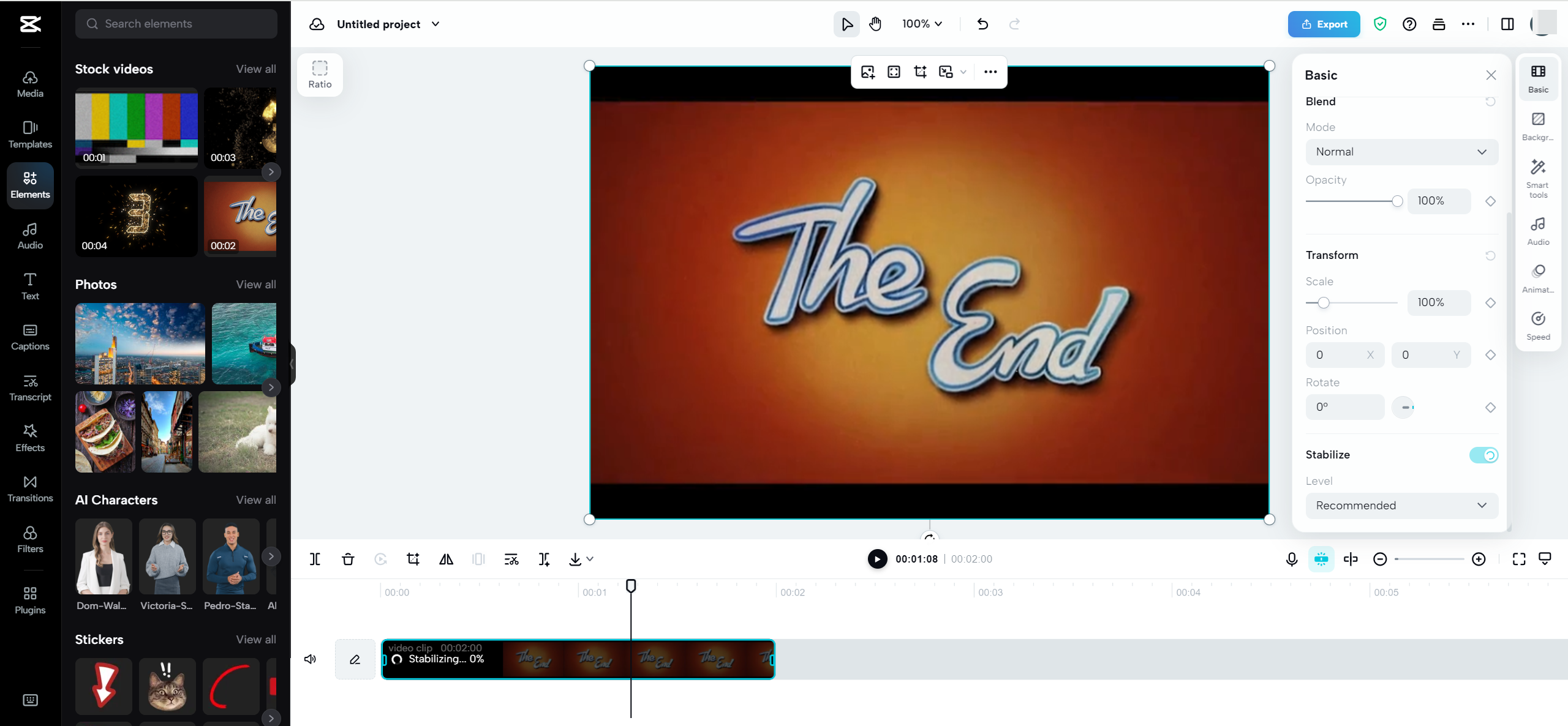This screenshot has width=1568, height=726.
Task: Click the crop icon in timeline toolbar
Action: (413, 559)
